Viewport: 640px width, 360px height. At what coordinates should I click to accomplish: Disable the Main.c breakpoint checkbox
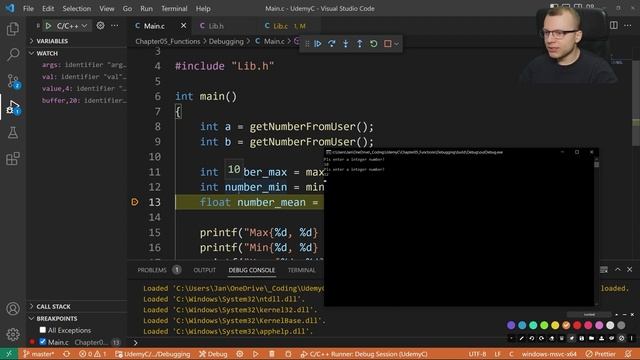tap(43, 342)
